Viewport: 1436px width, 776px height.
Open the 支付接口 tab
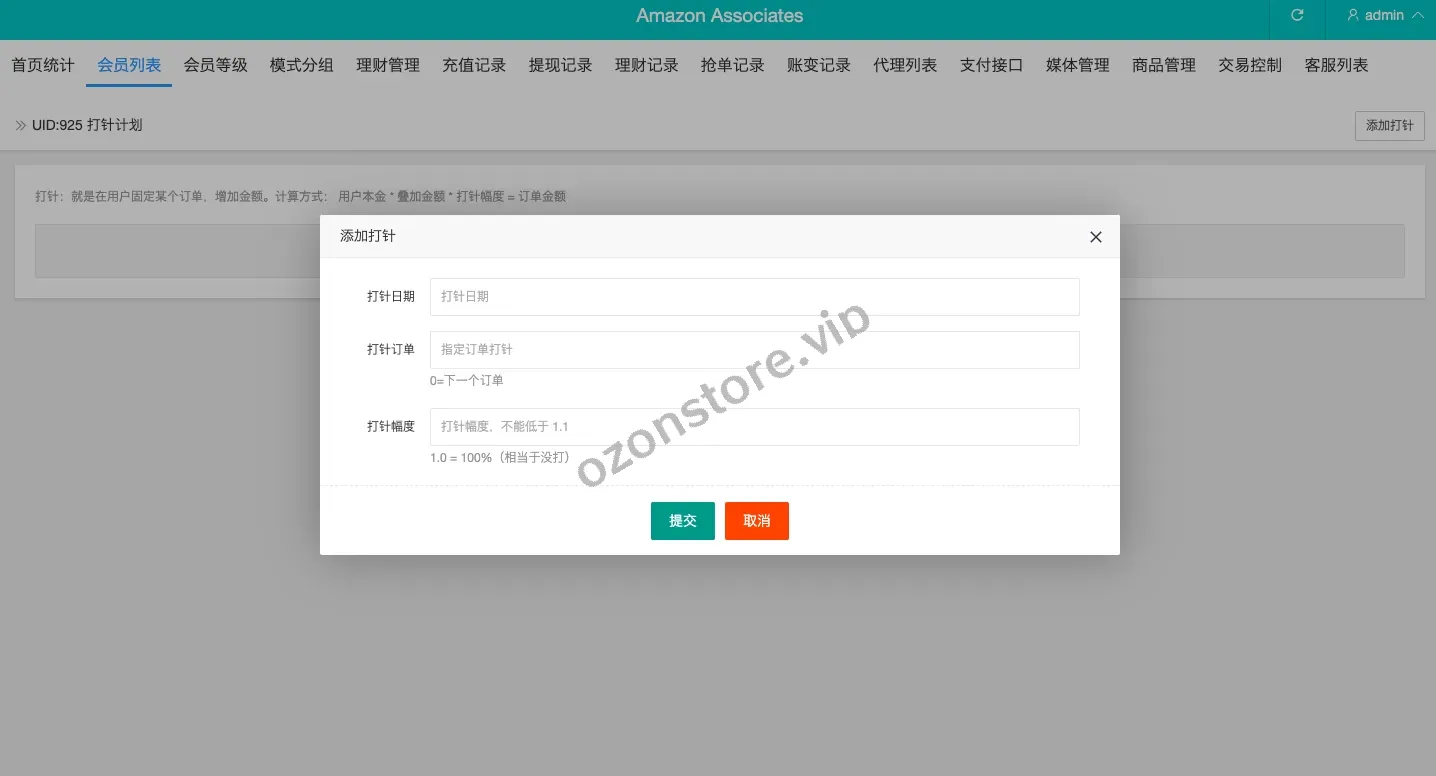(991, 66)
